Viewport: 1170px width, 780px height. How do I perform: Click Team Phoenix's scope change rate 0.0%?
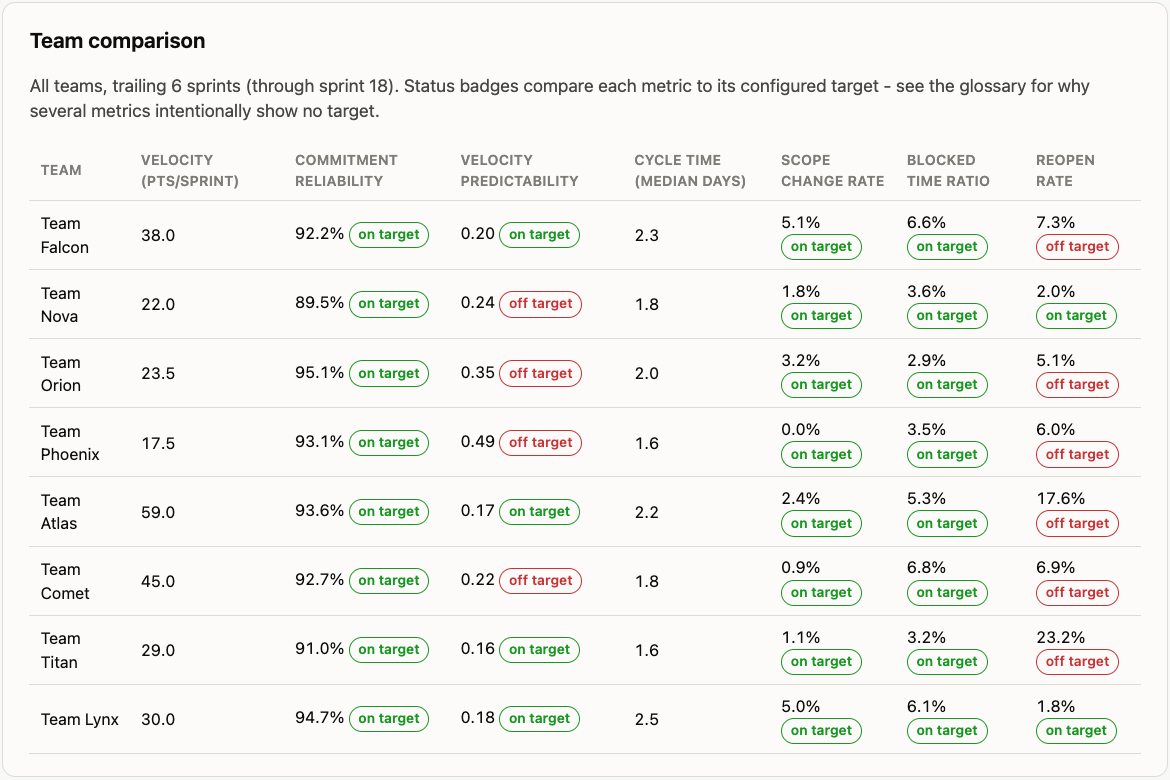[x=801, y=430]
